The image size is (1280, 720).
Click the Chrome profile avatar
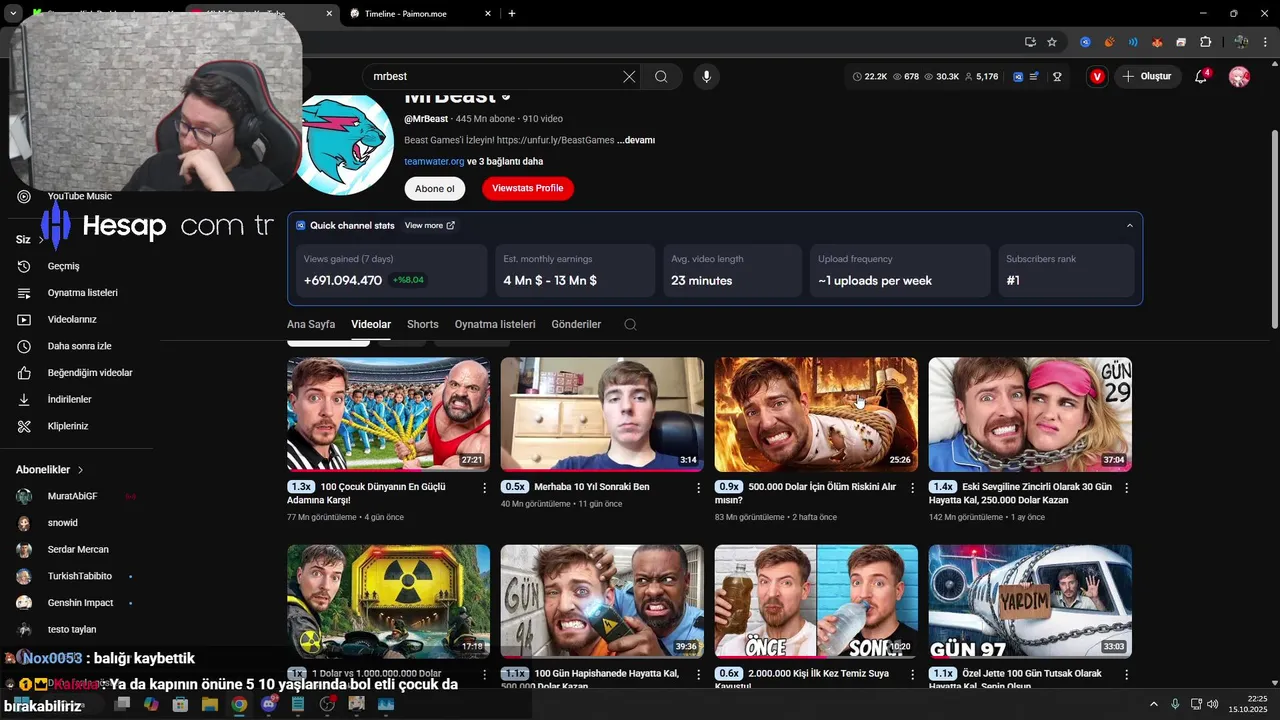coord(1241,42)
